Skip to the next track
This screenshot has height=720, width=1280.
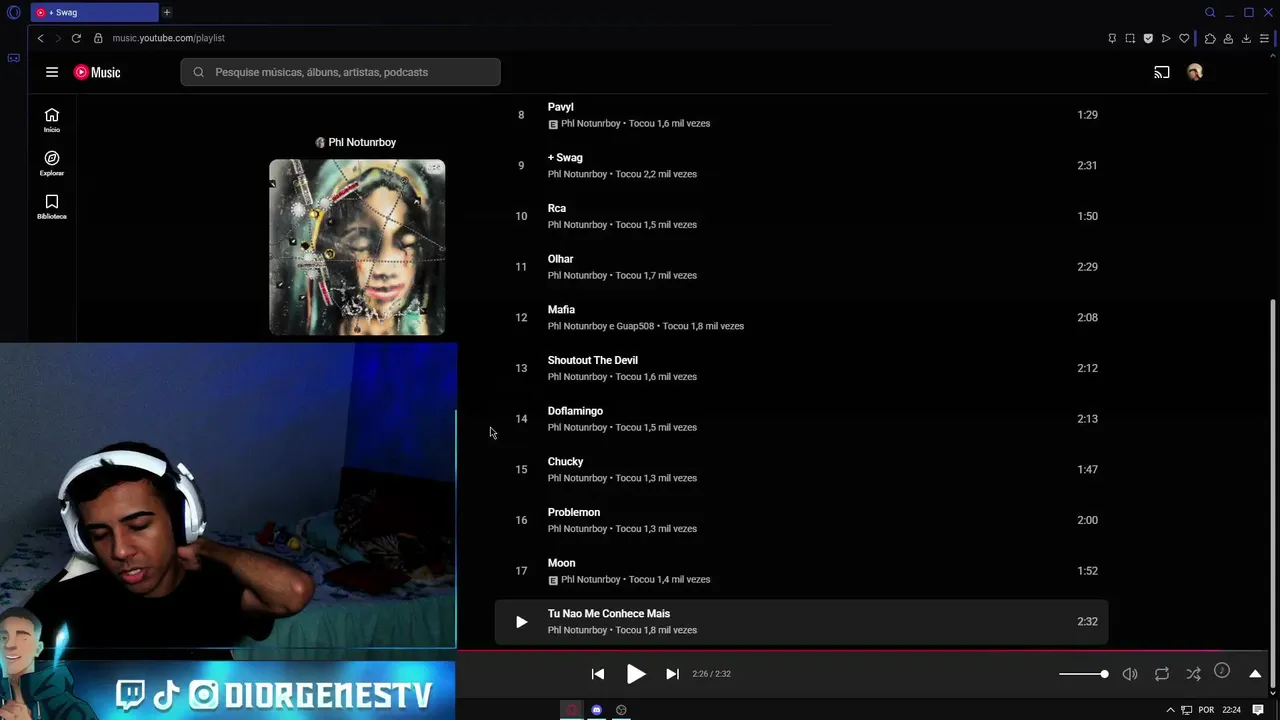tap(673, 674)
